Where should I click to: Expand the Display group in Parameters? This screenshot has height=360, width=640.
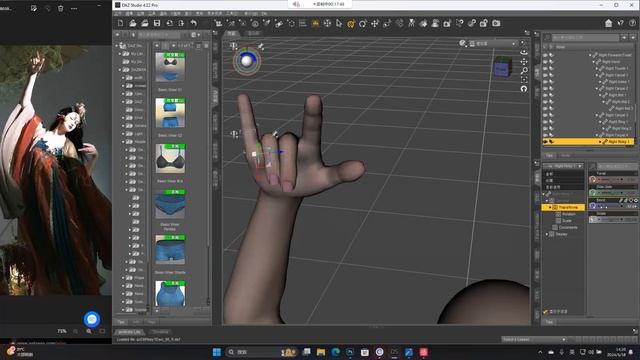547,234
